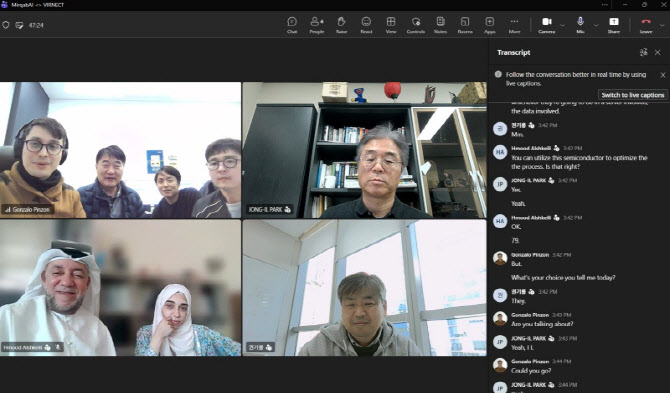Open the More actions menu
Image resolution: width=670 pixels, height=393 pixels.
[514, 25]
